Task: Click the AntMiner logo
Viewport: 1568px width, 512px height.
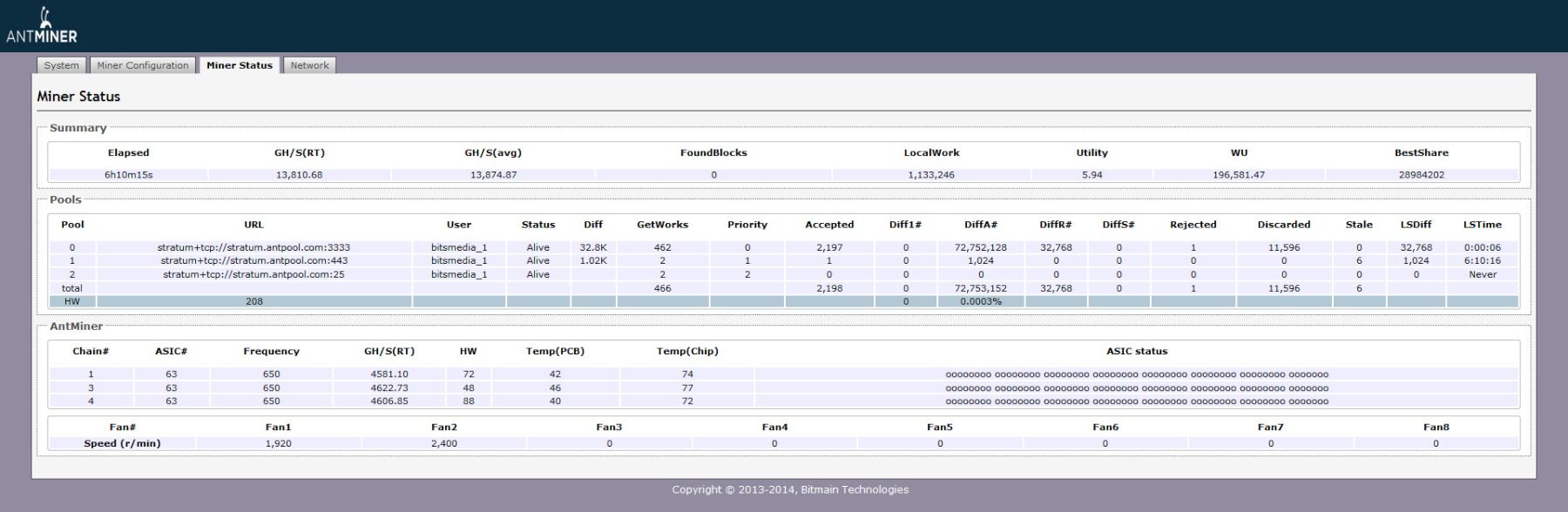Action: tap(41, 26)
